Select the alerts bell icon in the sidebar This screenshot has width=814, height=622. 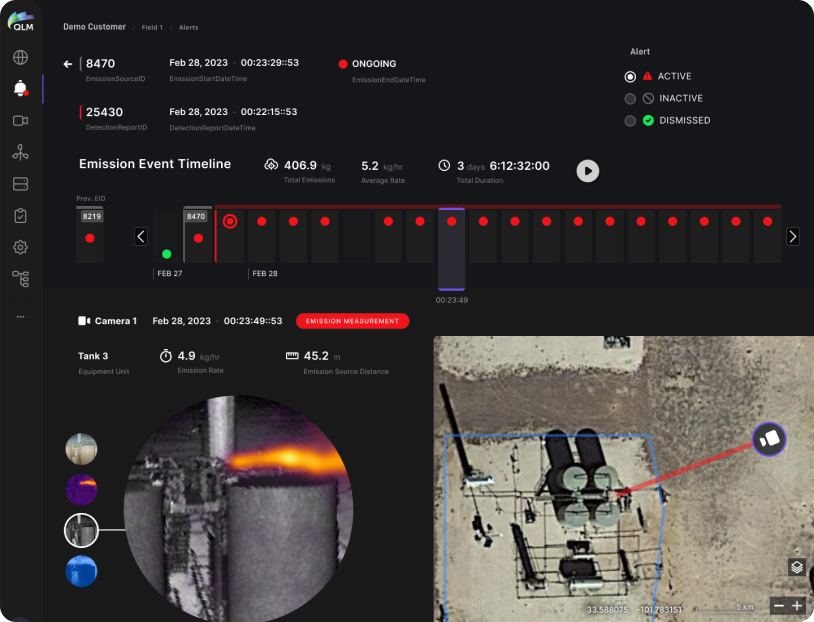(x=21, y=87)
